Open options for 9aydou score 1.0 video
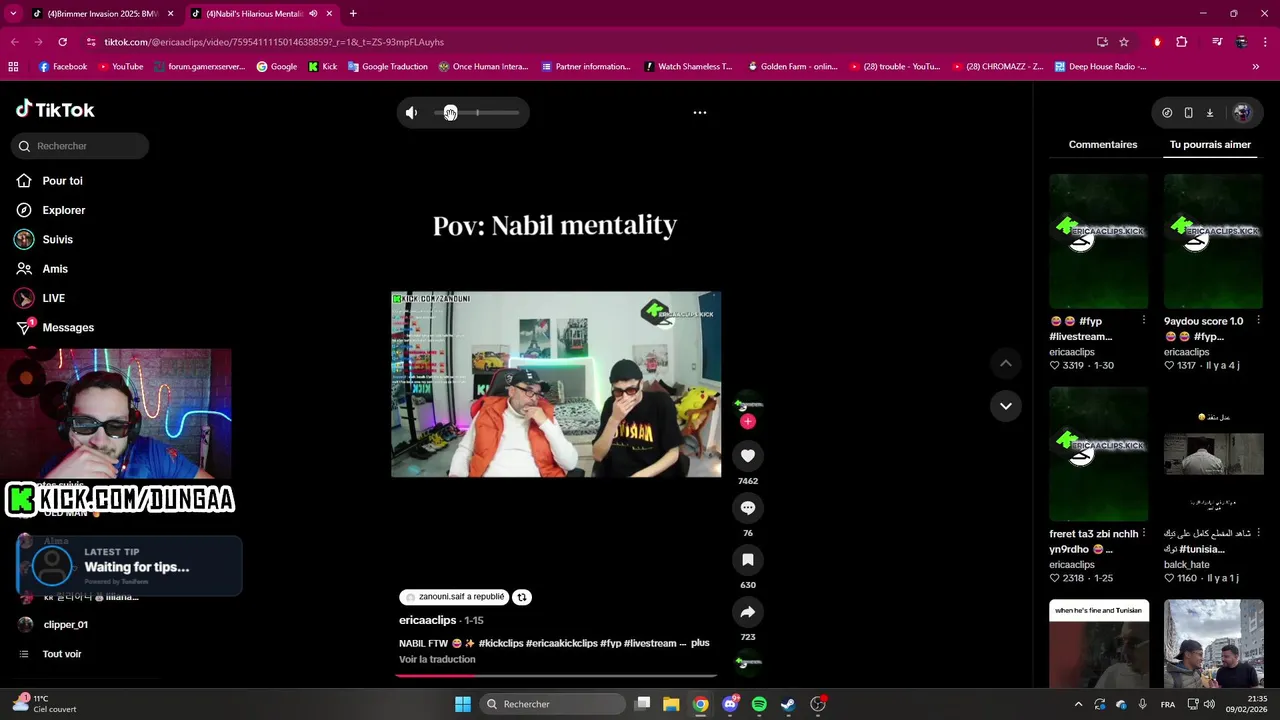 (x=1258, y=321)
